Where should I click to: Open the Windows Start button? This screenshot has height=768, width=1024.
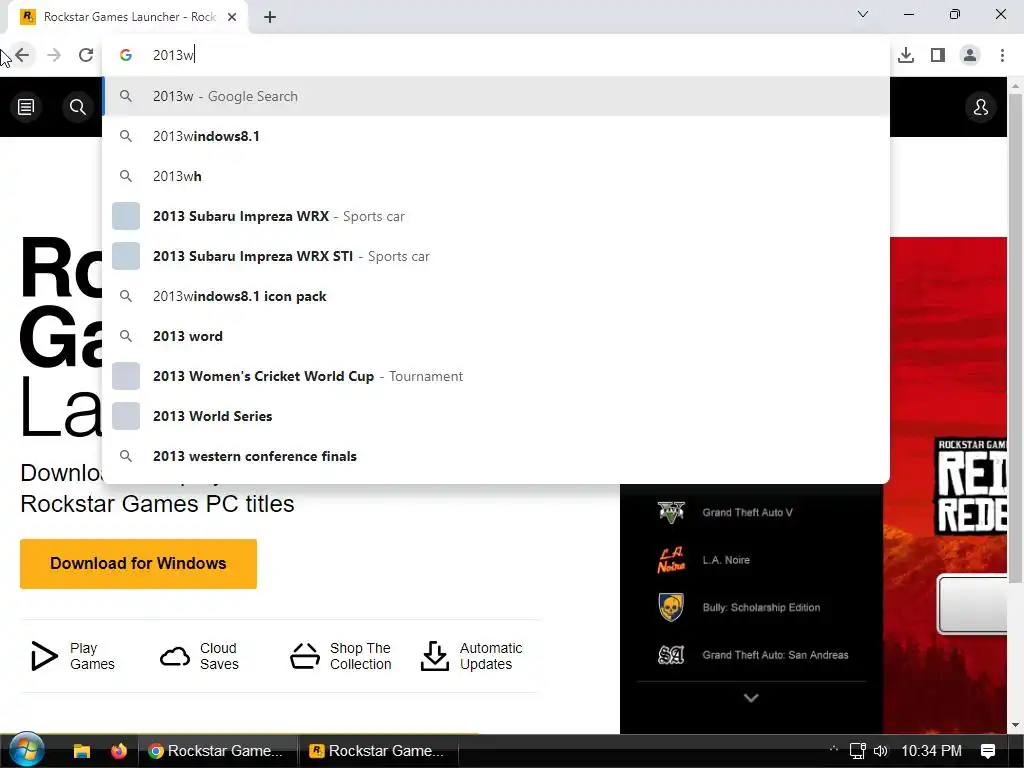click(26, 750)
